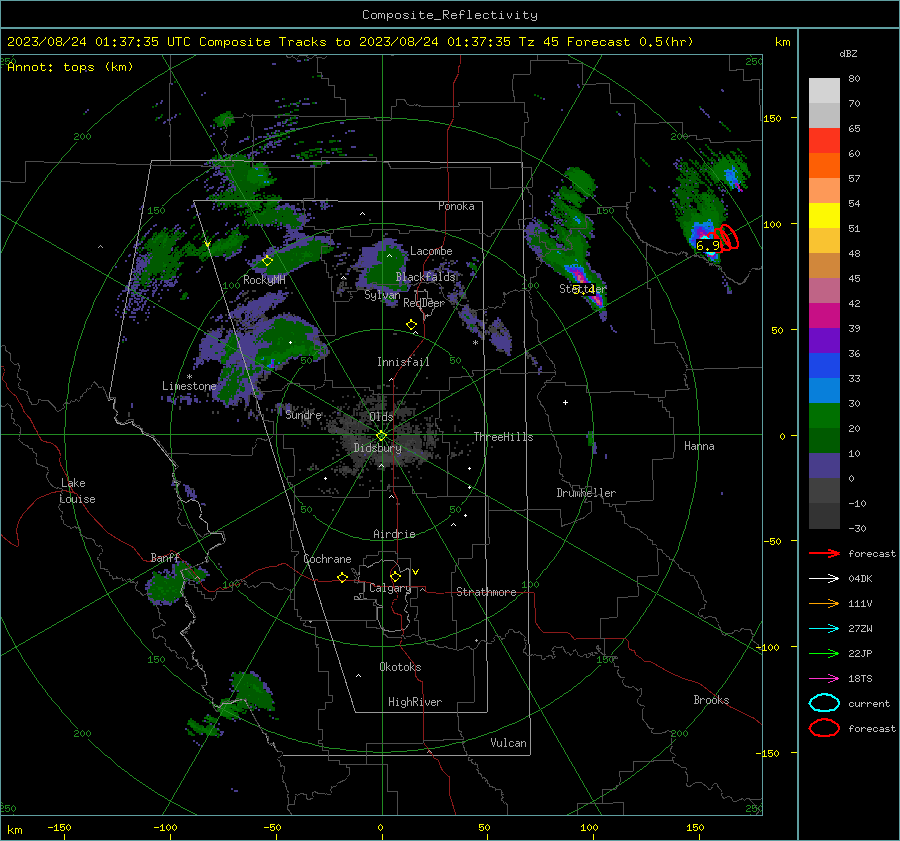
Task: Click yellow diamond marker above RockyMH label
Action: [267, 261]
